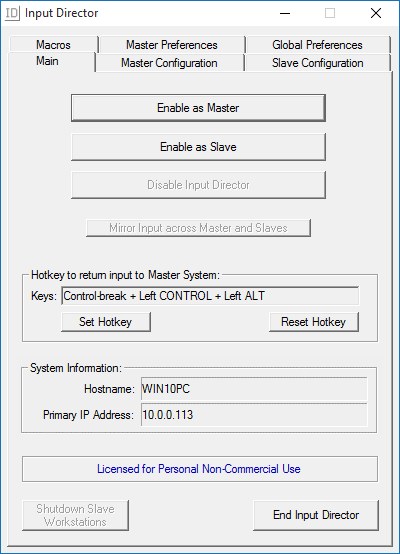Screen dimensions: 400x554
Task: Click the Hostname field showing WIN10PC
Action: coord(254,389)
